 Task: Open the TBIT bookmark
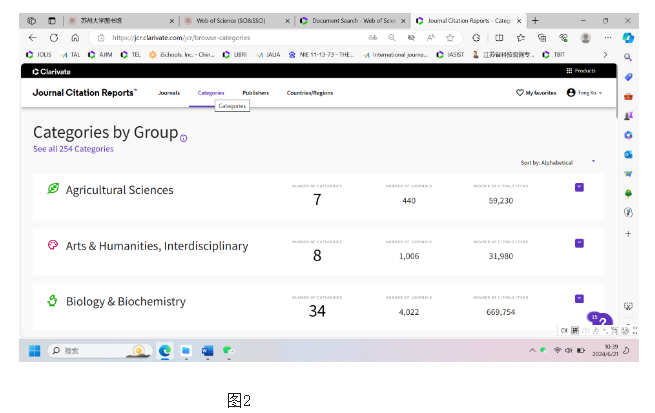tap(553, 55)
